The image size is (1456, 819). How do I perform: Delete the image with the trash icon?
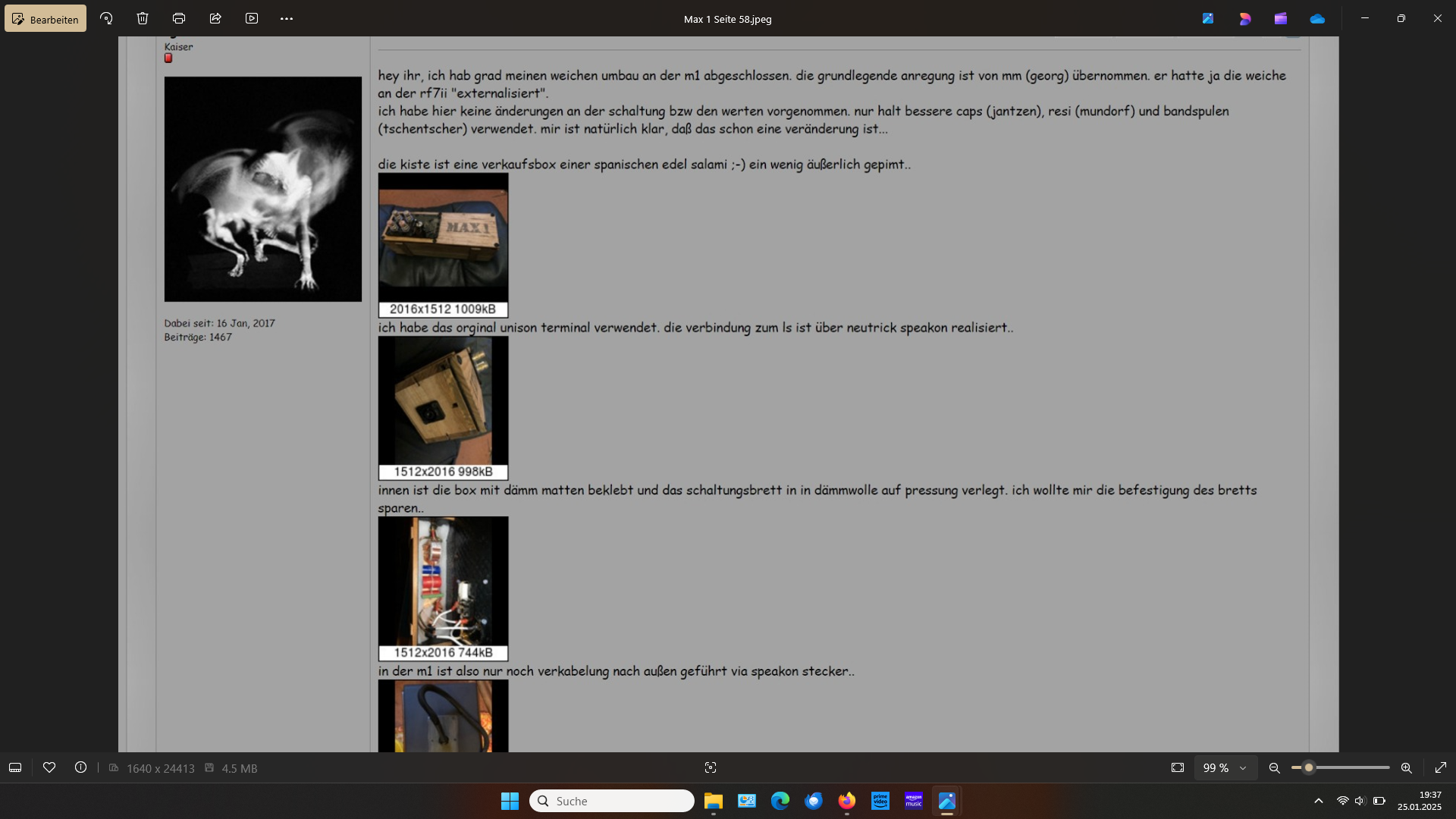(143, 19)
